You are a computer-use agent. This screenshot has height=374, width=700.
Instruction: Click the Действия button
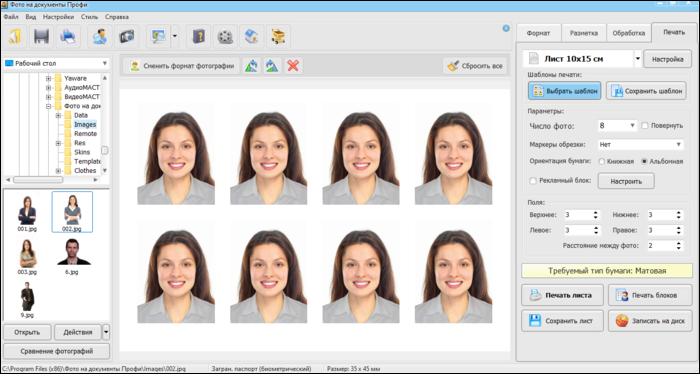(x=78, y=332)
